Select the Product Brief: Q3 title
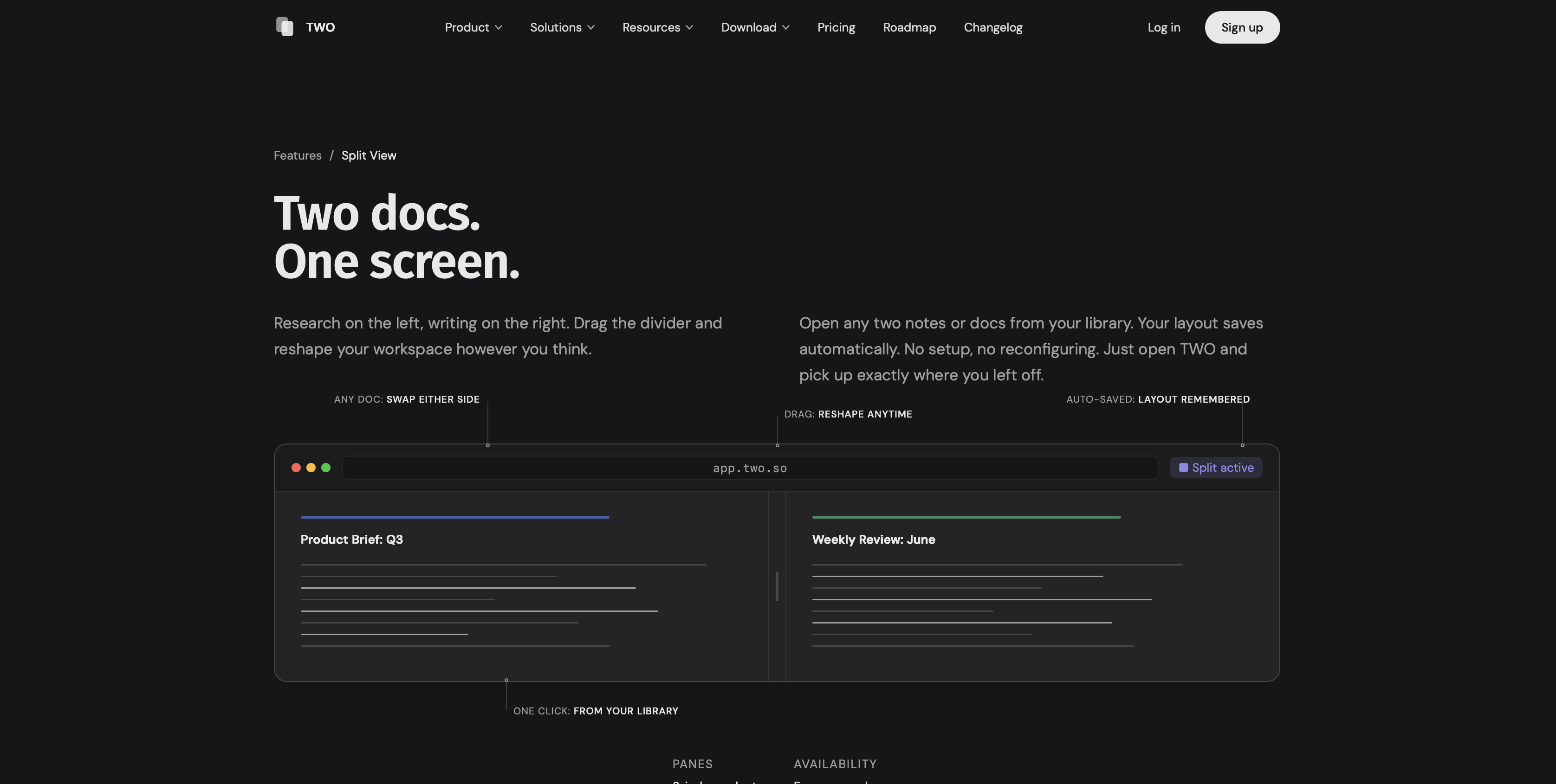This screenshot has width=1556, height=784. click(x=351, y=540)
